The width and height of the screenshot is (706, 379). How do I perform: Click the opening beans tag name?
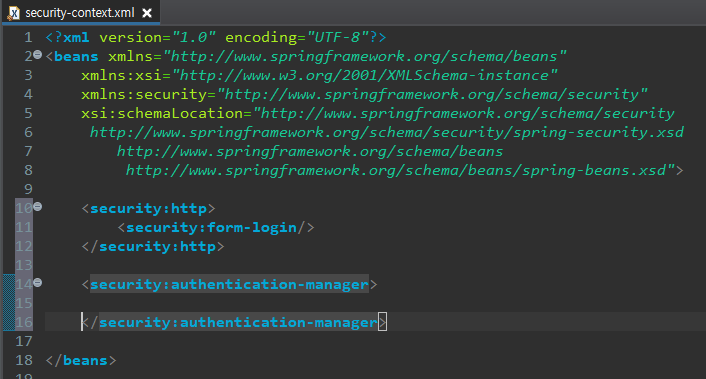tap(76, 57)
